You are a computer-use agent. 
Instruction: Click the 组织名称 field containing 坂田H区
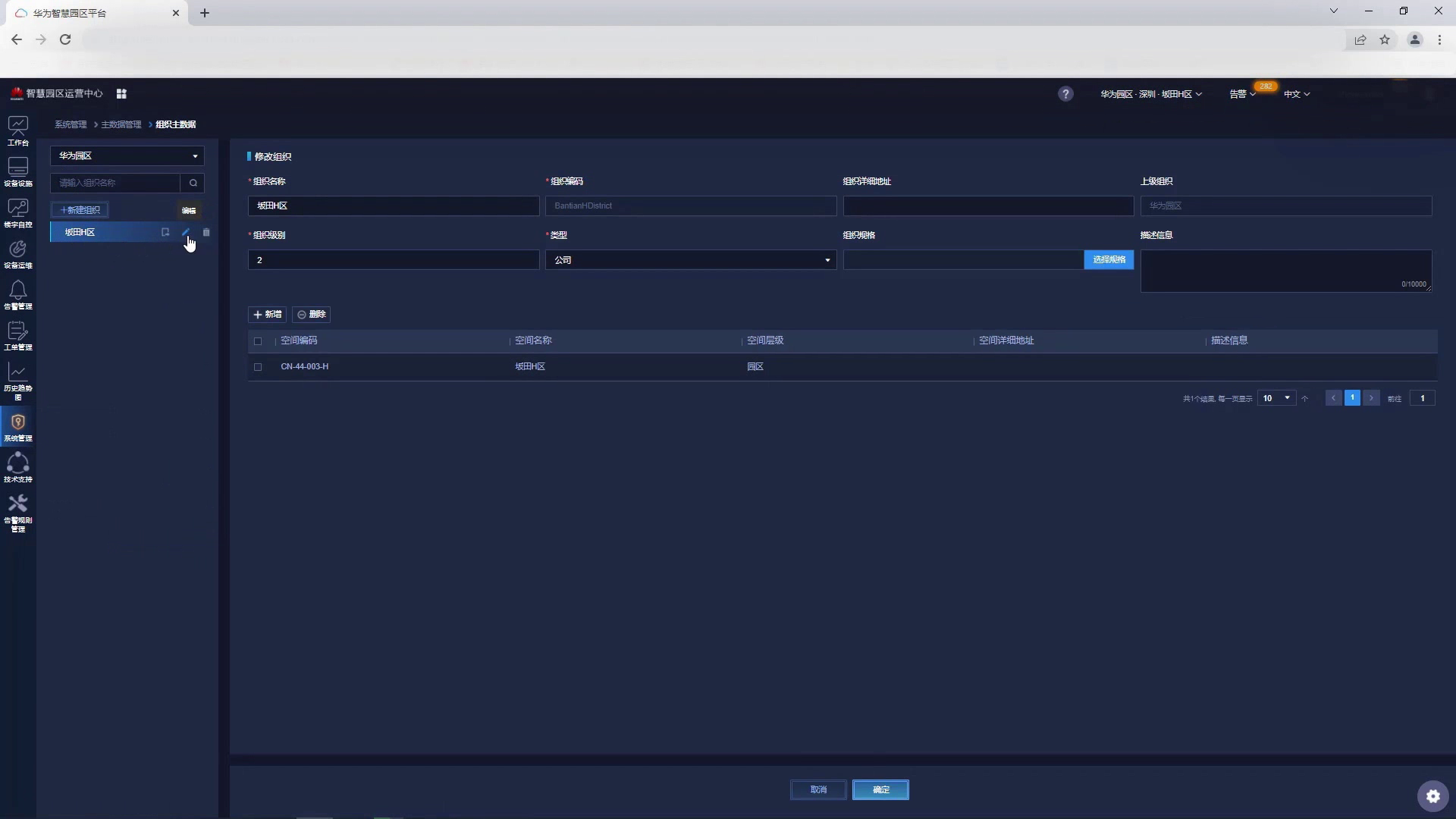click(394, 206)
